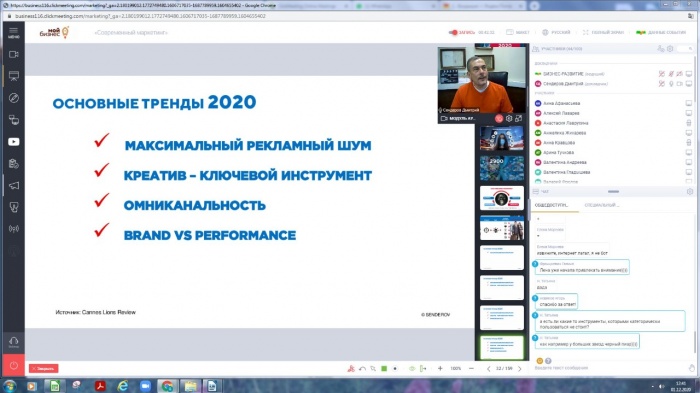Image resolution: width=700 pixels, height=393 pixels.
Task: Open the Русский language dropdown
Action: point(556,32)
